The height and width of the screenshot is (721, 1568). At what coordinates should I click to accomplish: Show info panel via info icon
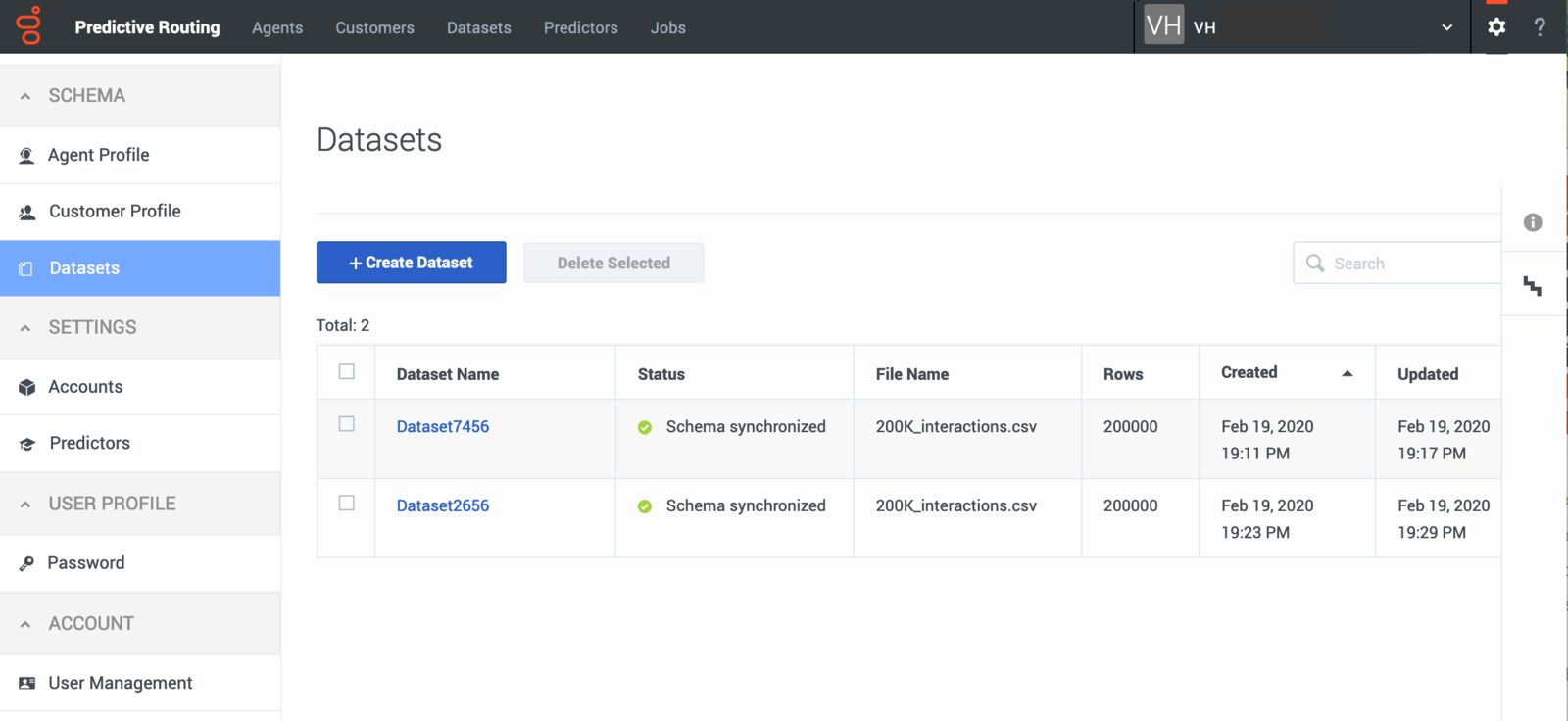click(x=1533, y=222)
